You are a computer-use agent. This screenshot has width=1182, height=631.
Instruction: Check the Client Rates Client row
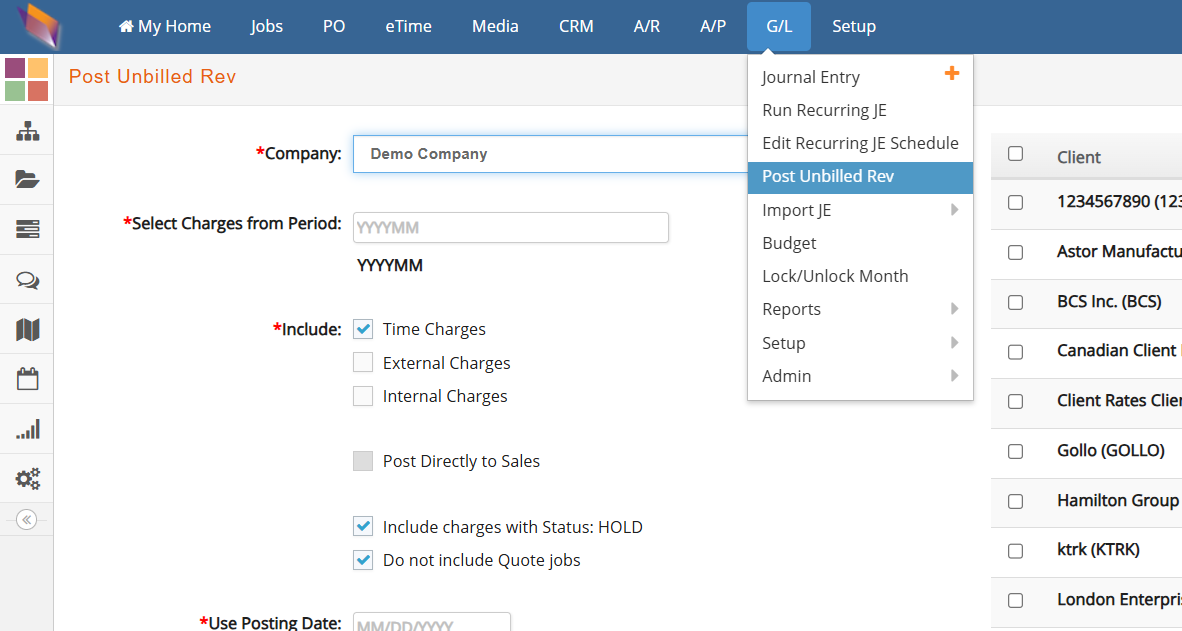(x=1015, y=402)
